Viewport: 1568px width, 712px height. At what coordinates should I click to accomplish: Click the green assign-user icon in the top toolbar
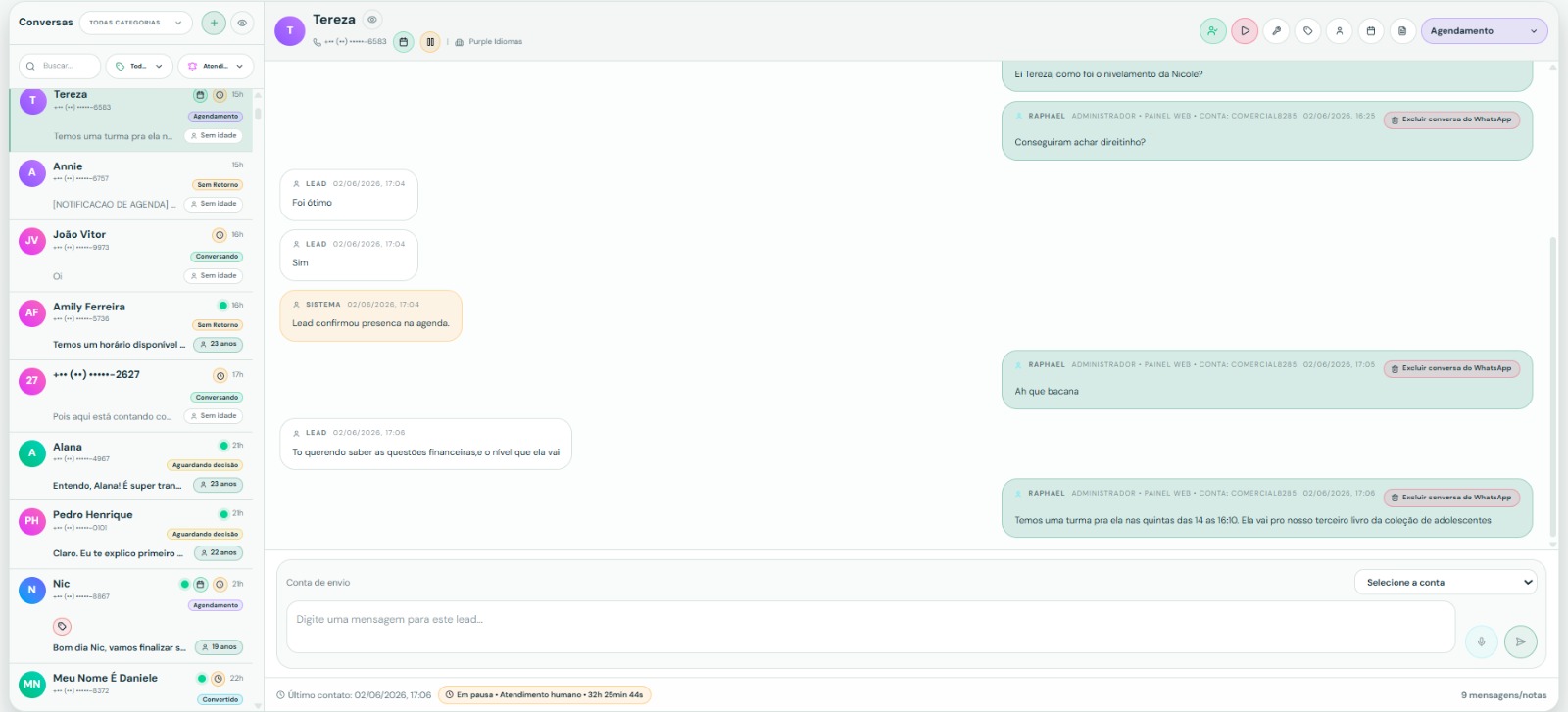pyautogui.click(x=1213, y=31)
